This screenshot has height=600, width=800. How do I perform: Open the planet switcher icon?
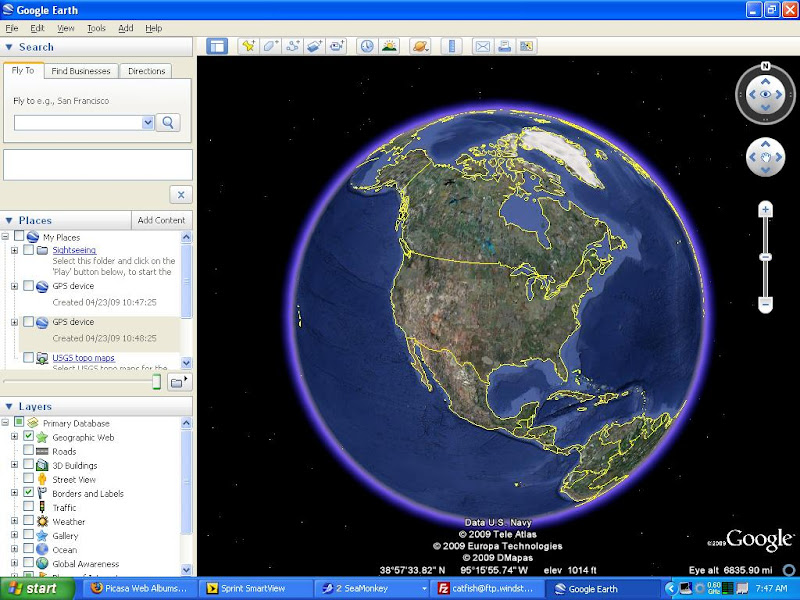pos(420,46)
